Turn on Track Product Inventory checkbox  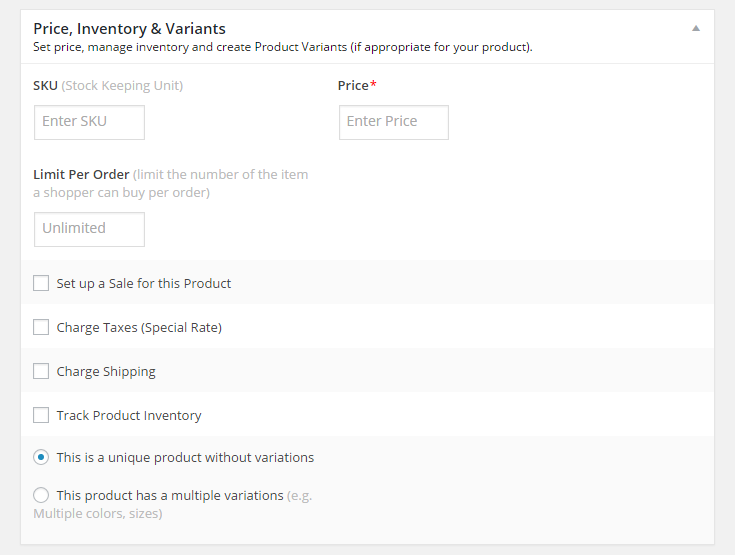41,415
